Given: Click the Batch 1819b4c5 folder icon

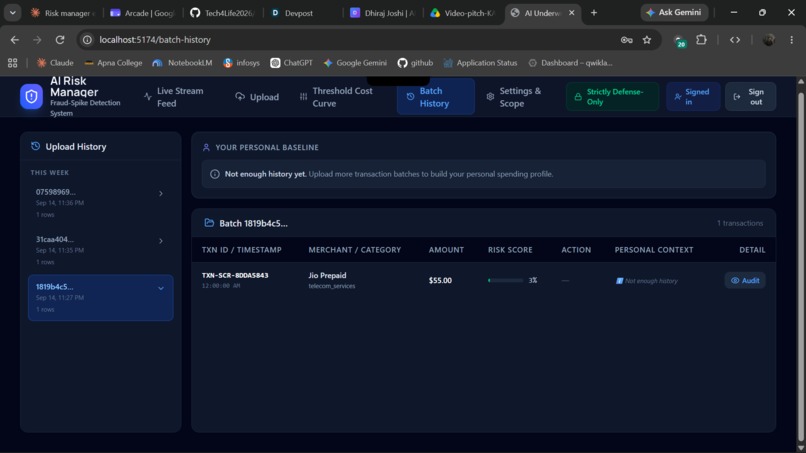Looking at the screenshot, I should click(x=209, y=223).
